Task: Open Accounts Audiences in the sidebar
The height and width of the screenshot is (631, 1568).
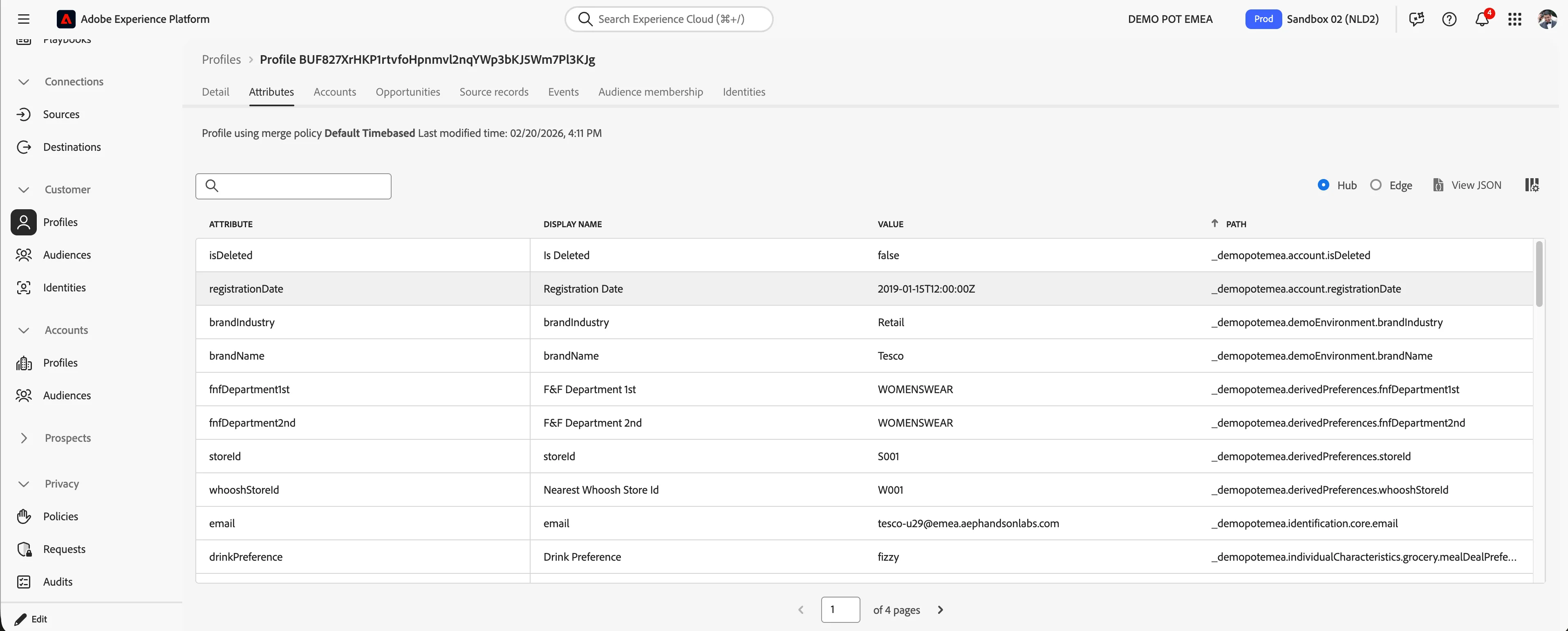Action: pos(67,396)
